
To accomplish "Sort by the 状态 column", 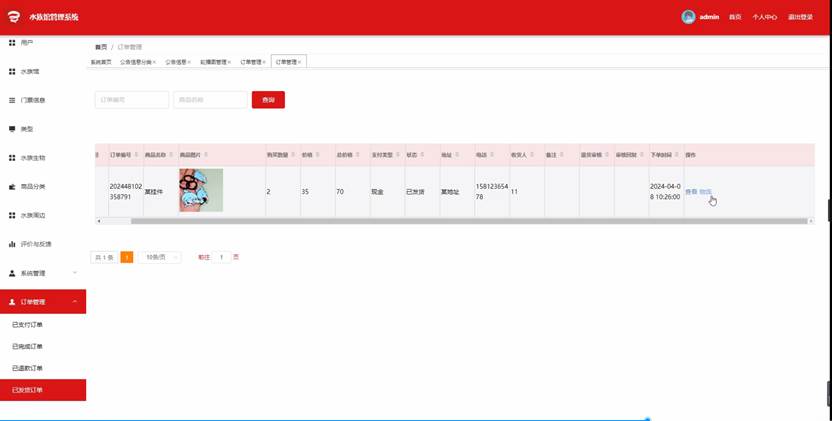I will tap(422, 155).
